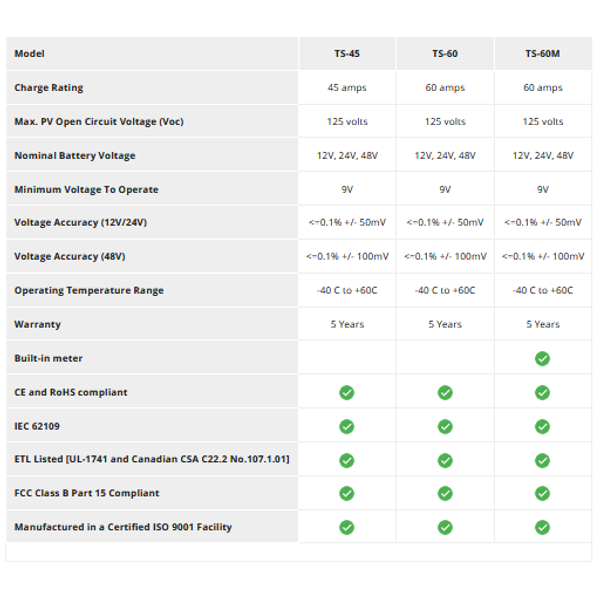Select the TS-60 column header

[x=445, y=54]
